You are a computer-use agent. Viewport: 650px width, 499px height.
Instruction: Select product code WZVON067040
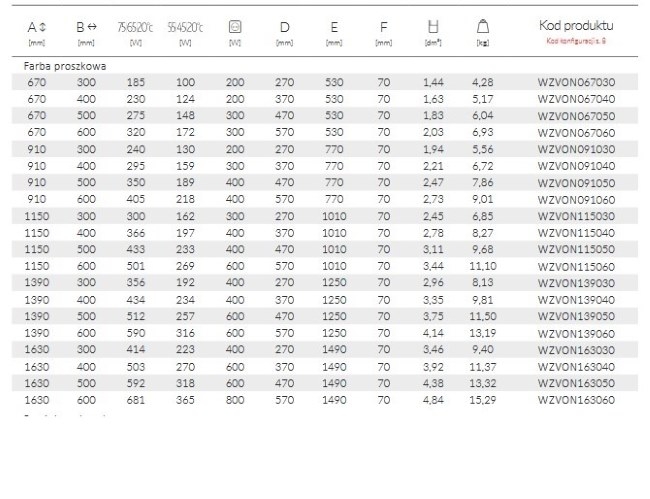(x=576, y=99)
